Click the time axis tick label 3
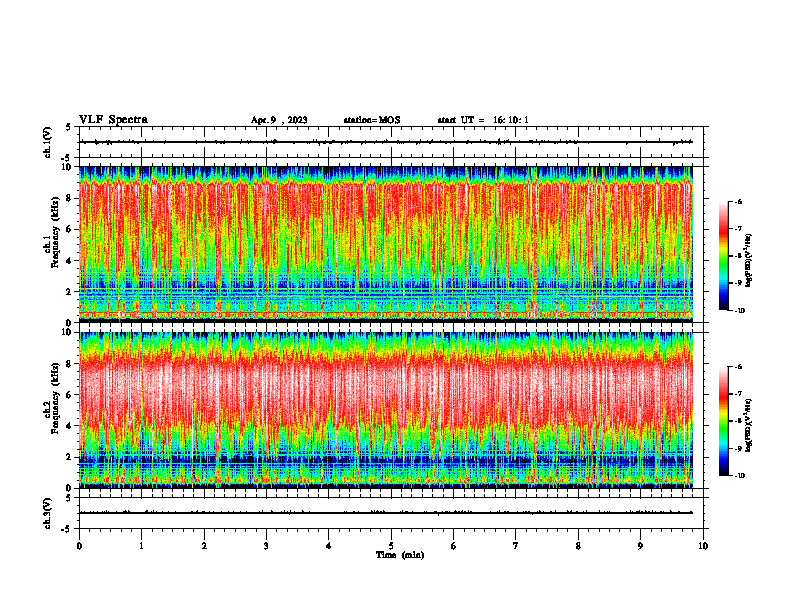 pos(266,546)
